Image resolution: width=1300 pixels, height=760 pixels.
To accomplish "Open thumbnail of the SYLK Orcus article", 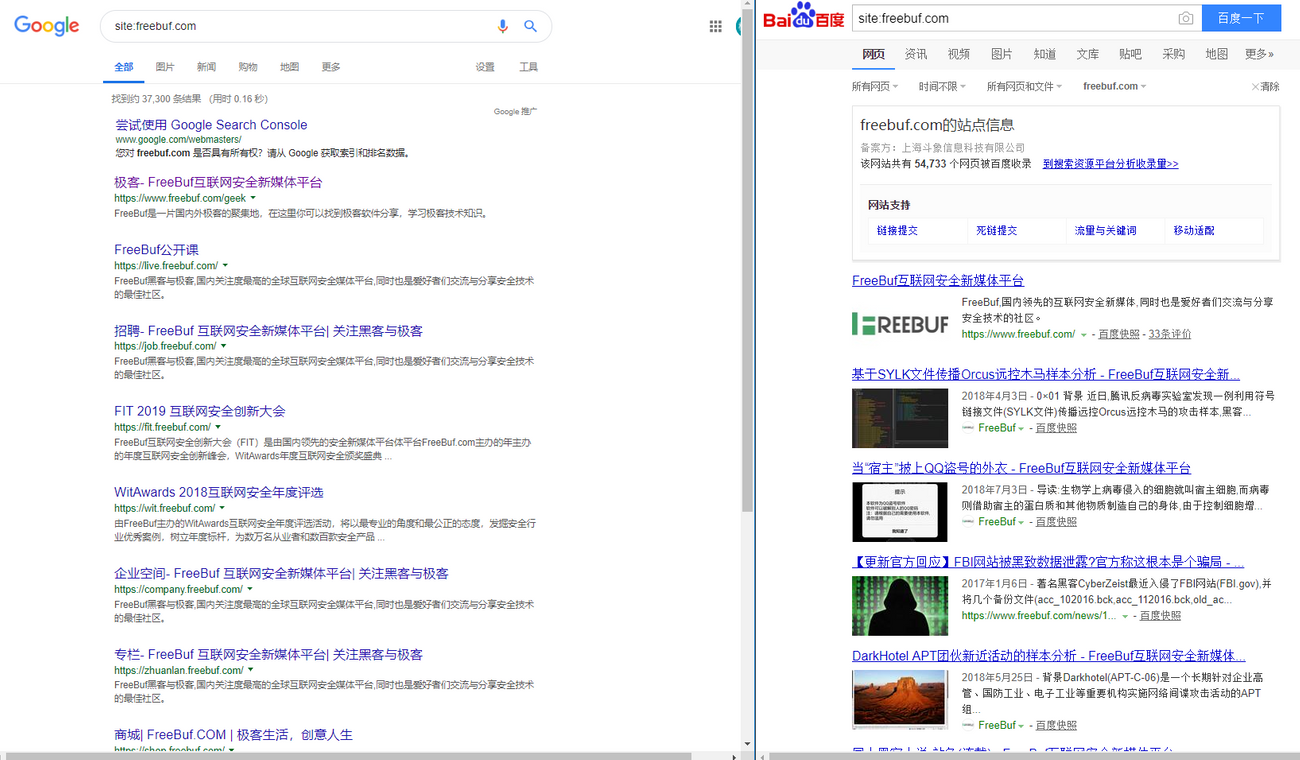I will click(x=900, y=418).
